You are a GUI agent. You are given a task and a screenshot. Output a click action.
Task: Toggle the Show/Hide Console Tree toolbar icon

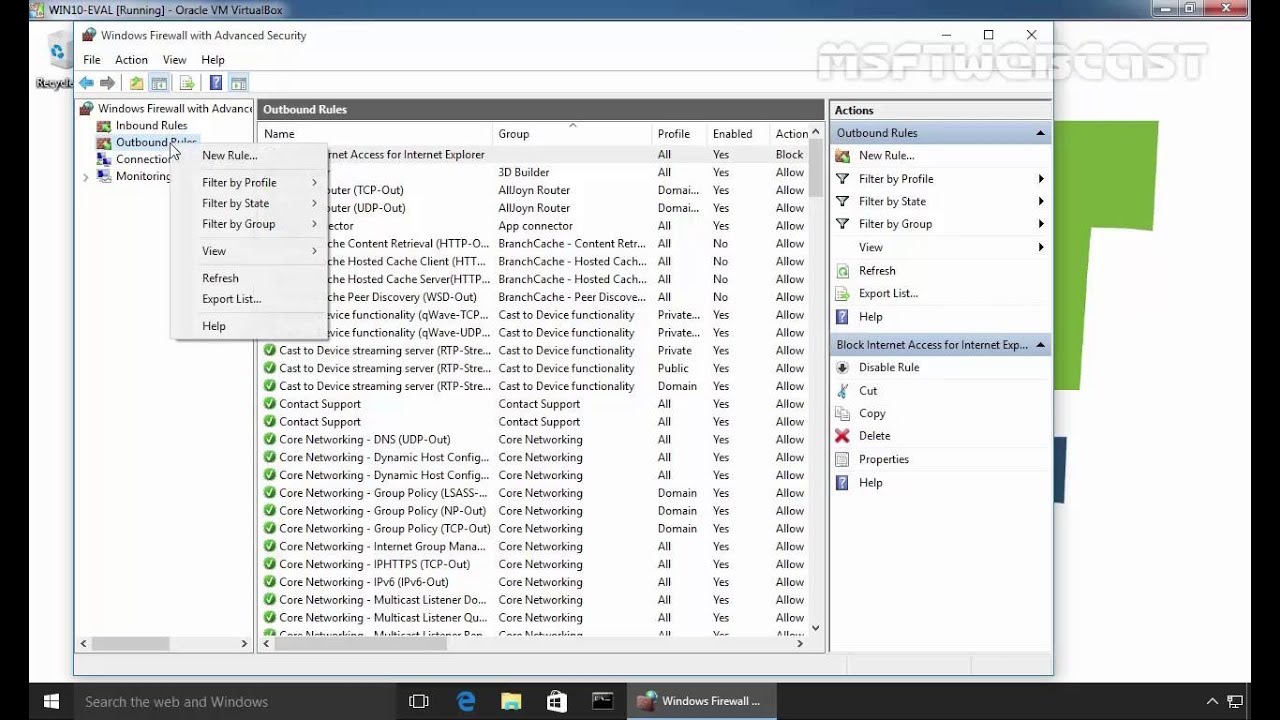tap(159, 83)
